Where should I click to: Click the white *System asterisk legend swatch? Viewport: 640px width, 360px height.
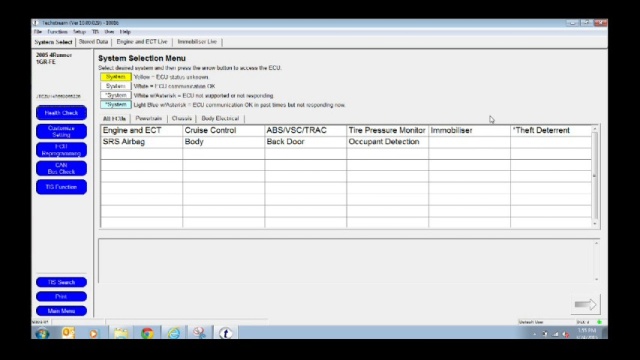116,96
